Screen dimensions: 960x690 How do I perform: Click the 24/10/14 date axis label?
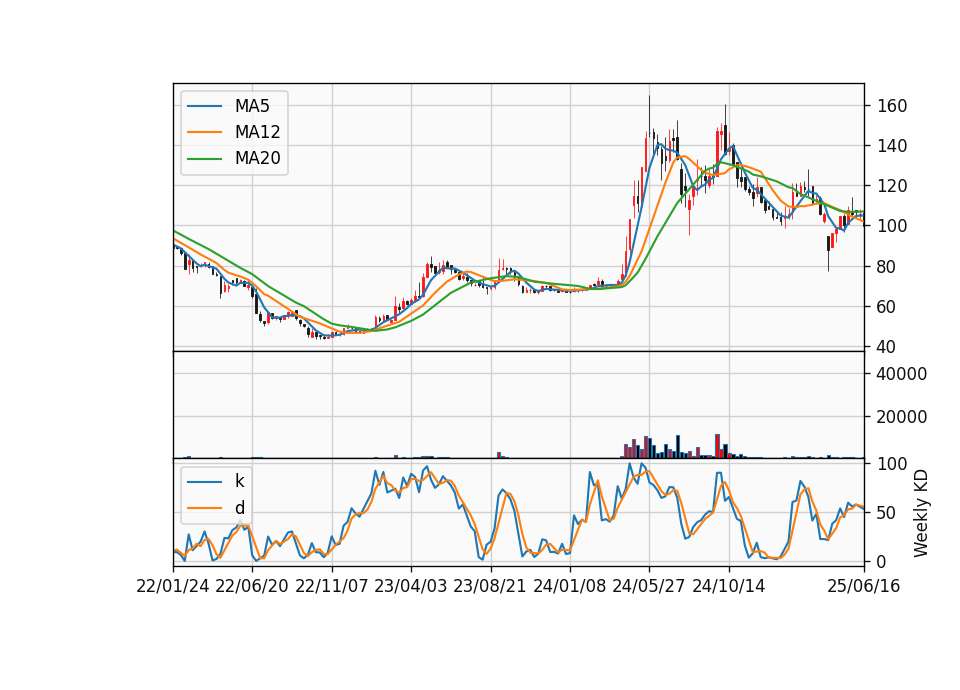click(x=729, y=587)
